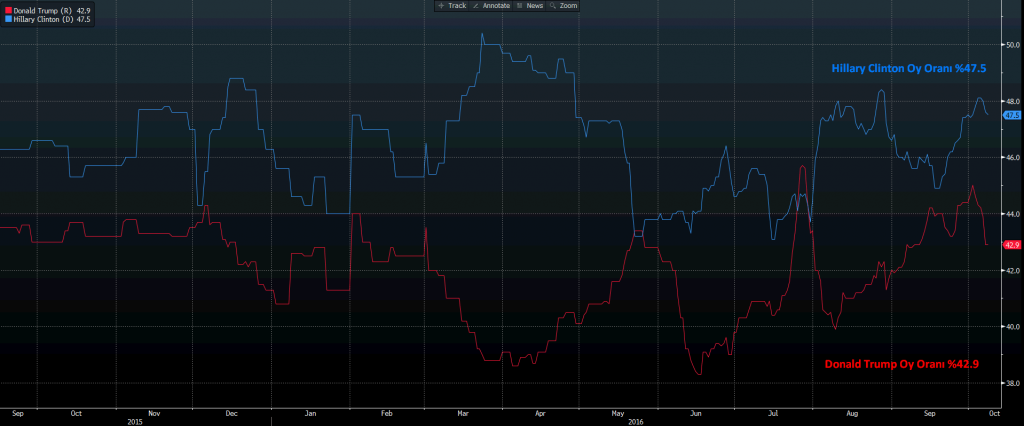Click the red Donald Trump legend swatch

click(8, 11)
